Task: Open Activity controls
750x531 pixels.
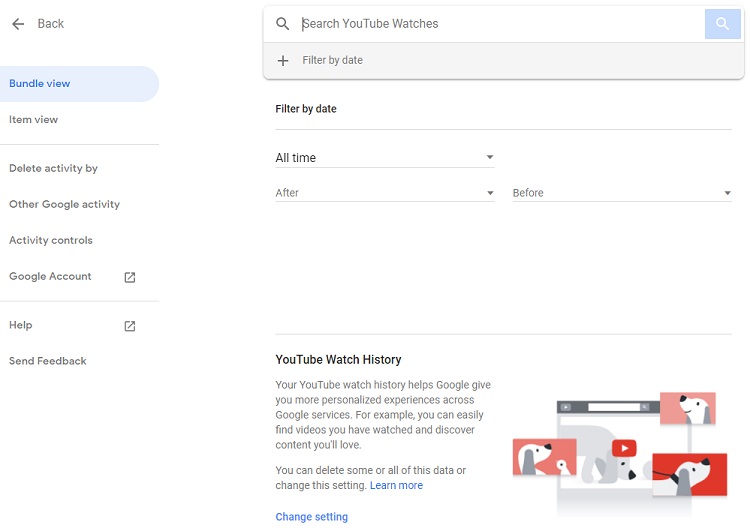Action: [x=51, y=241]
